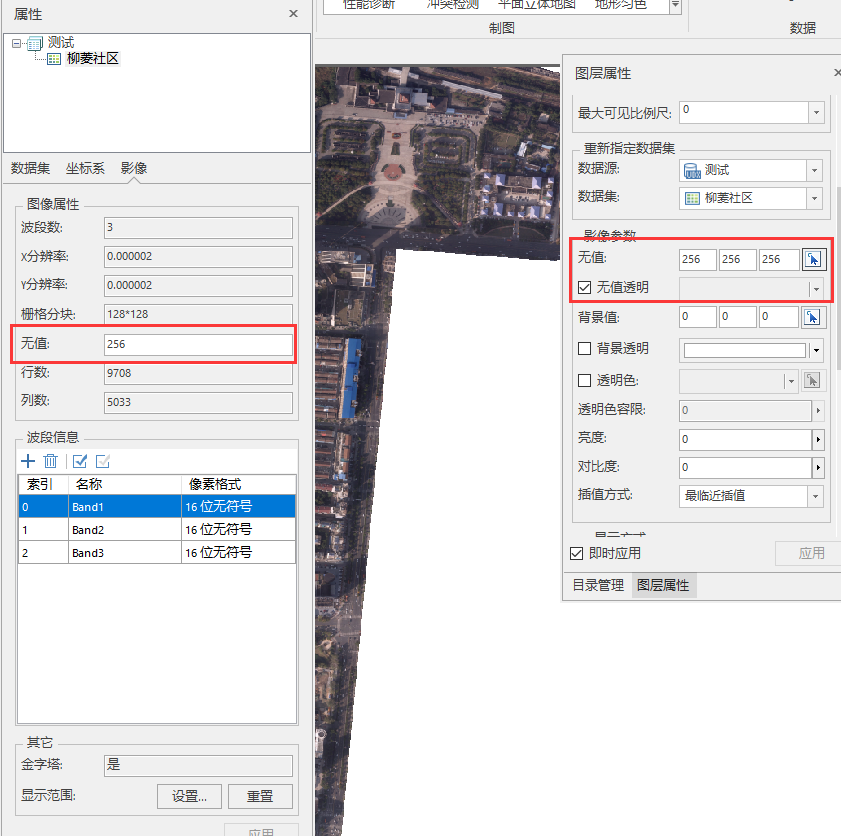This screenshot has width=841, height=836.
Task: Click the 波段数 value 3
Action: (198, 228)
